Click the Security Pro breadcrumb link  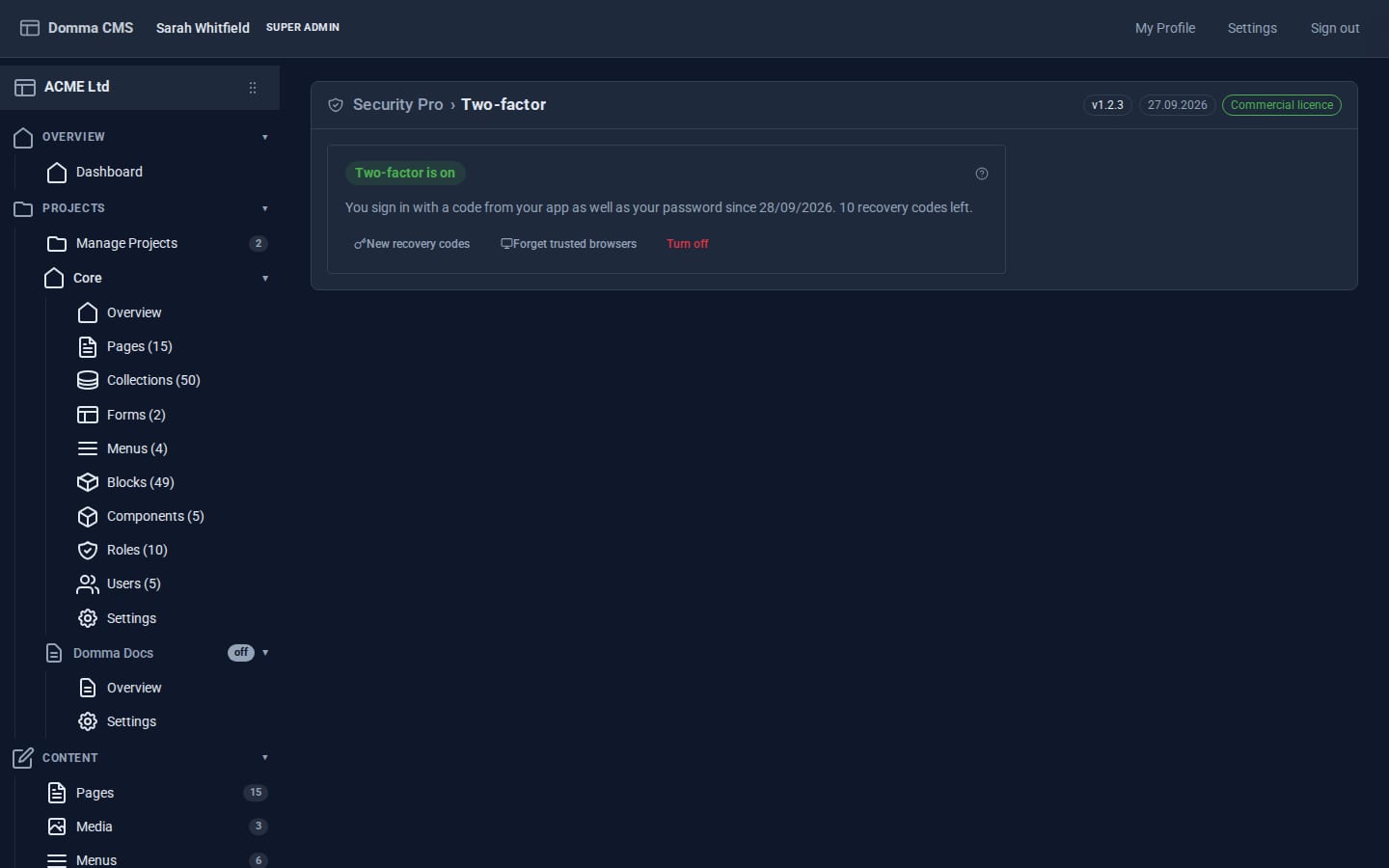click(397, 104)
